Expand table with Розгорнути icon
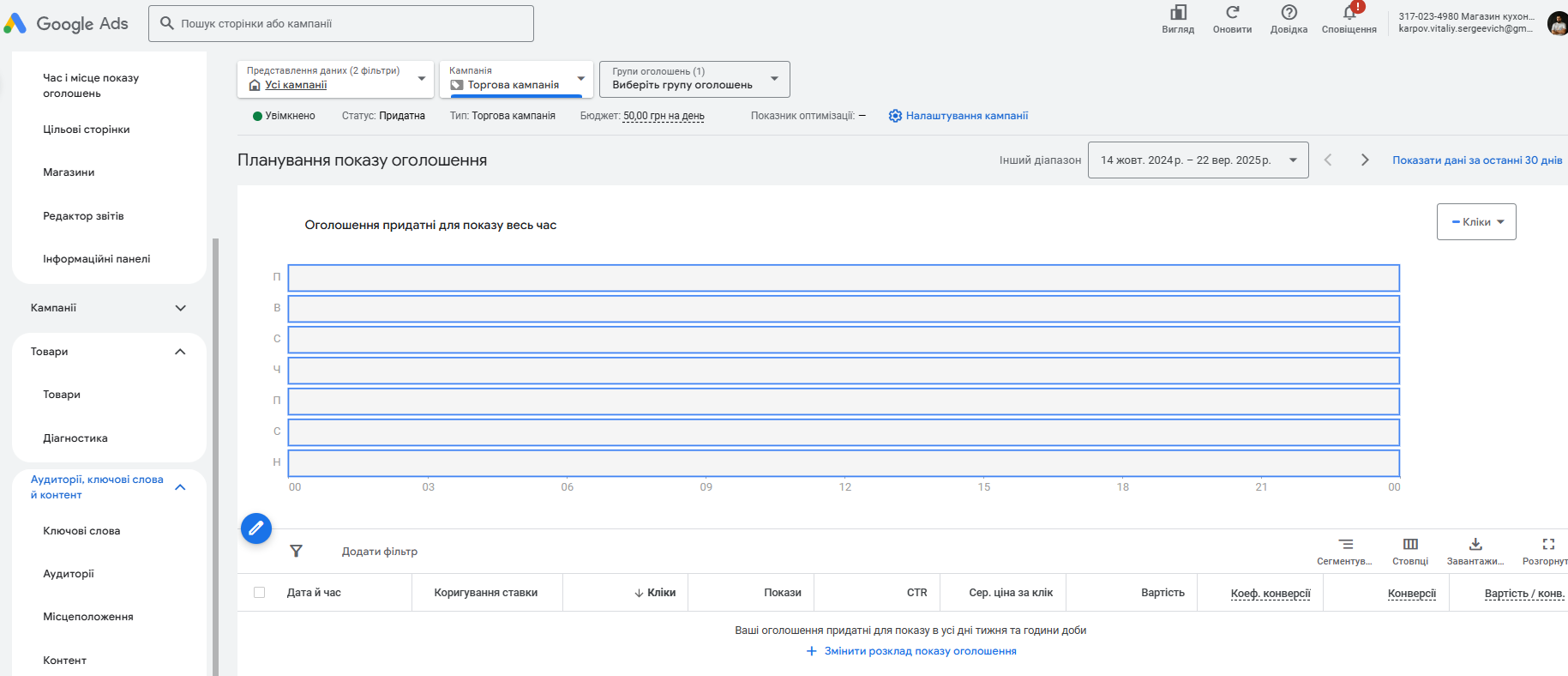Viewport: 1568px width, 676px height. coord(1548,545)
